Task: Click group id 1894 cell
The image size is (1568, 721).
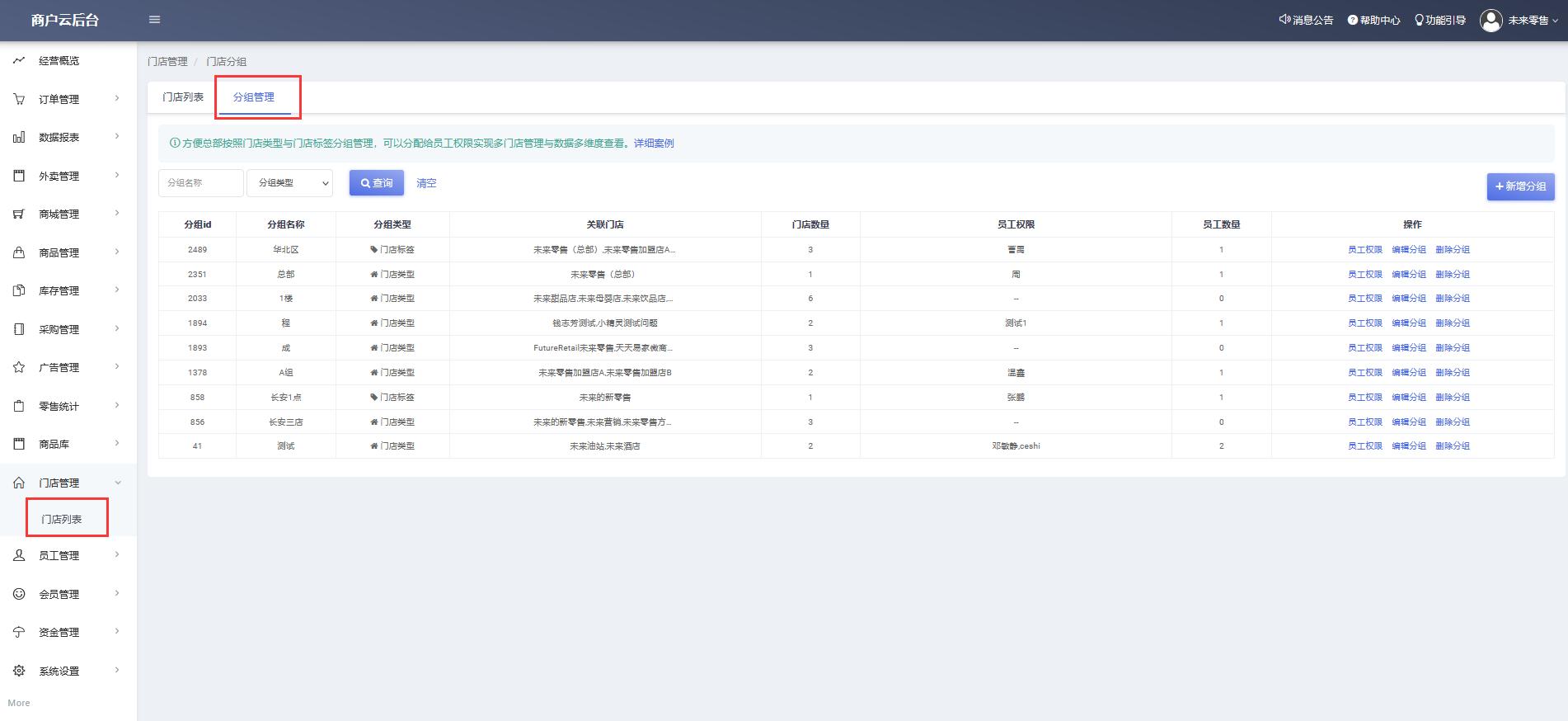Action: pos(197,323)
